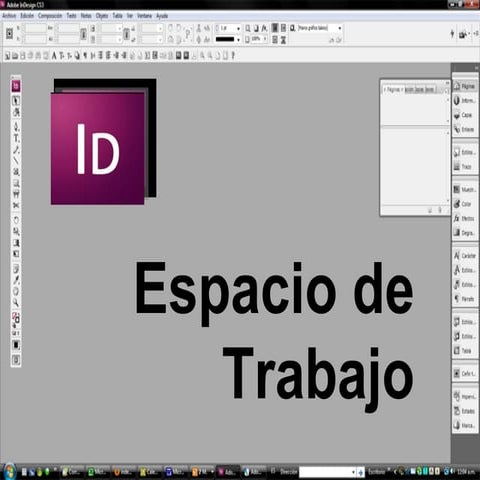Open the Y scale percentage dropdown

pyautogui.click(x=119, y=40)
